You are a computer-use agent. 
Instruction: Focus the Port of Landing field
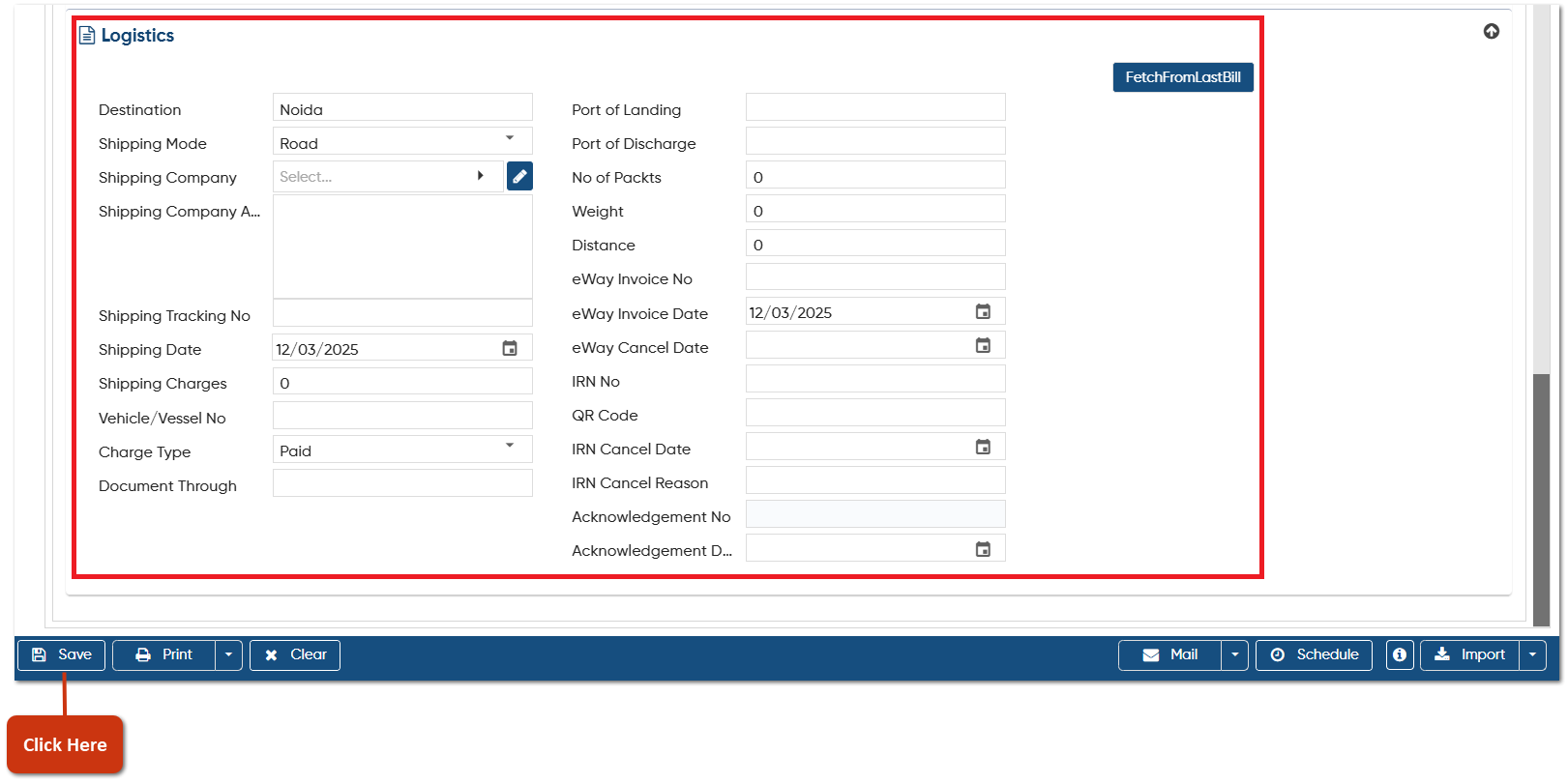(x=875, y=107)
